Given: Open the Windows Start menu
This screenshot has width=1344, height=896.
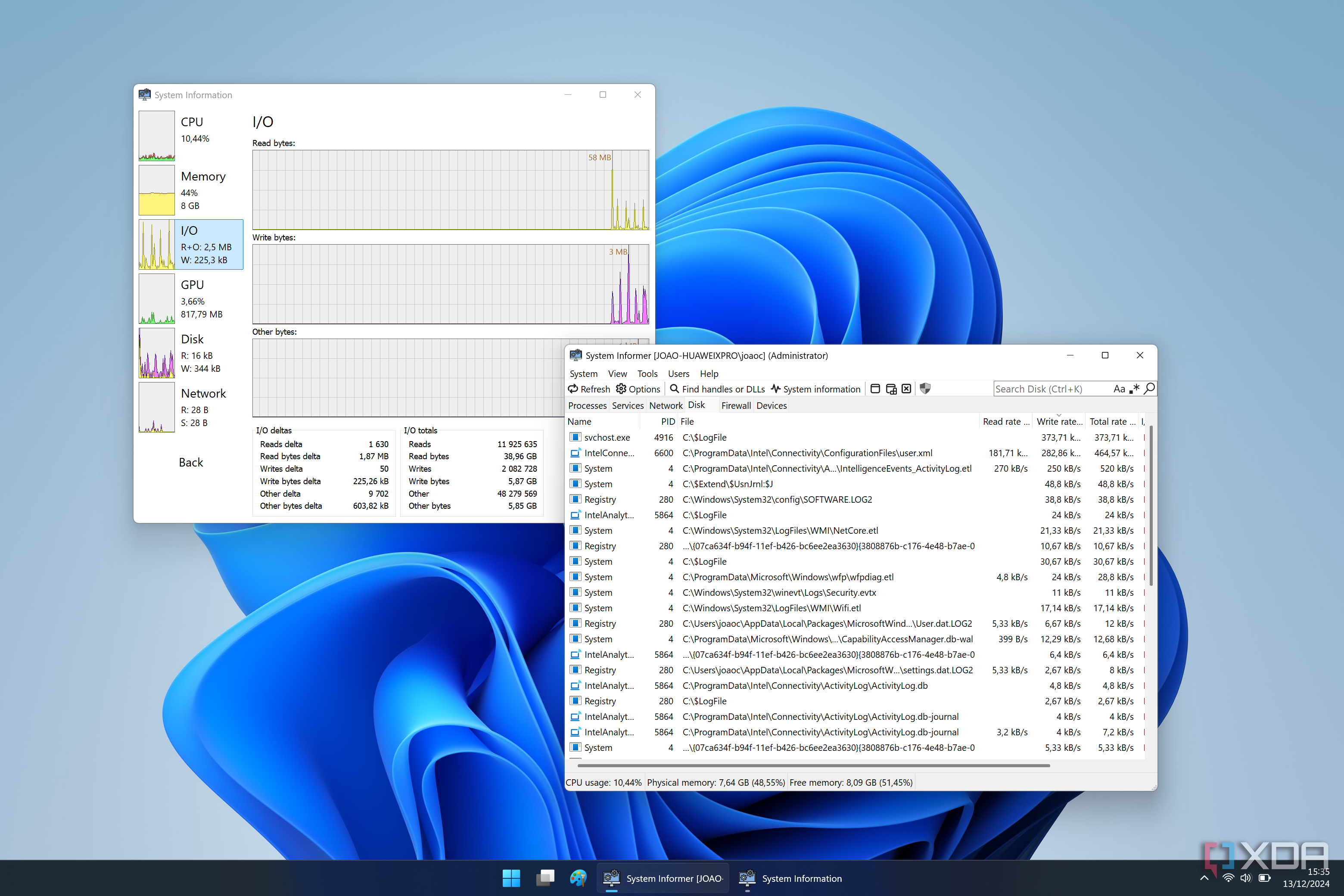Looking at the screenshot, I should coord(511,878).
